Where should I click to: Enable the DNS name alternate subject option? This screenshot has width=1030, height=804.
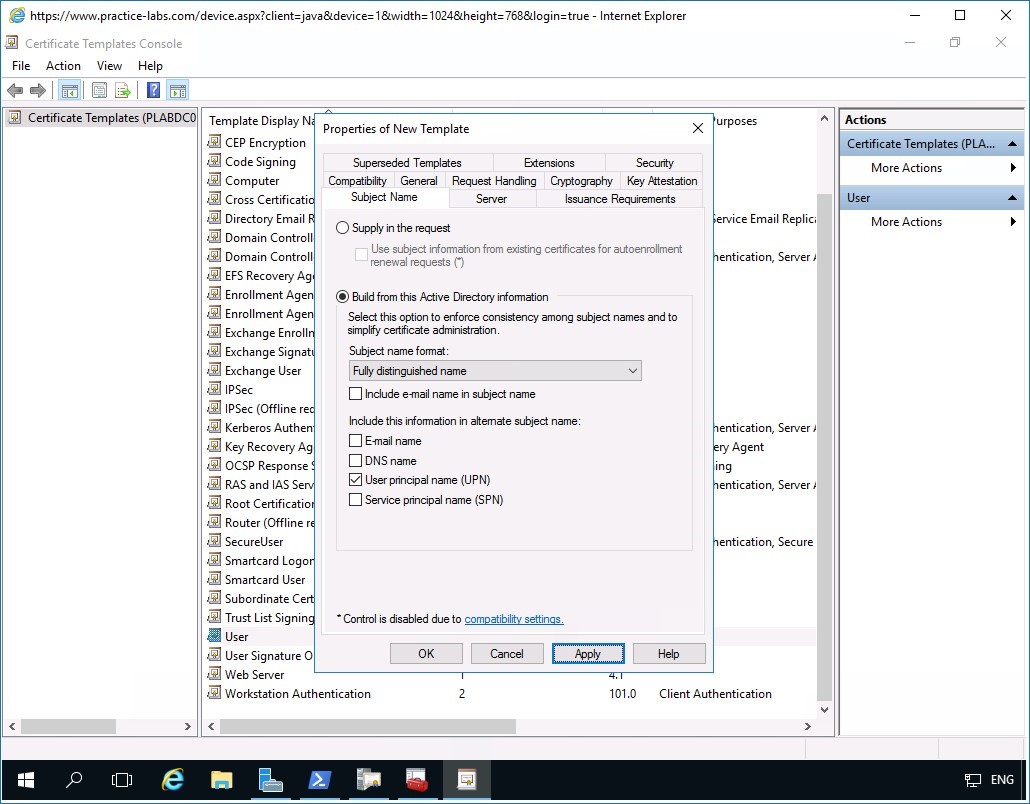pyautogui.click(x=355, y=461)
